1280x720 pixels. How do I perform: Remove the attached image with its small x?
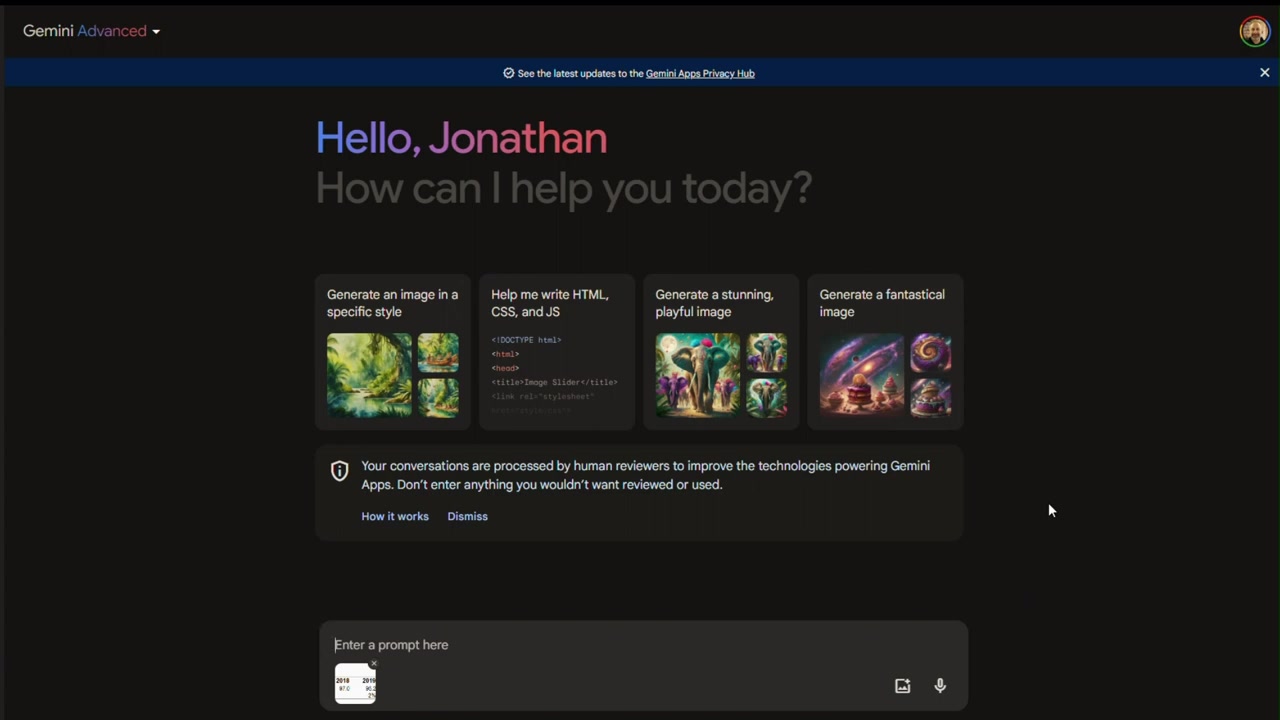tap(373, 663)
